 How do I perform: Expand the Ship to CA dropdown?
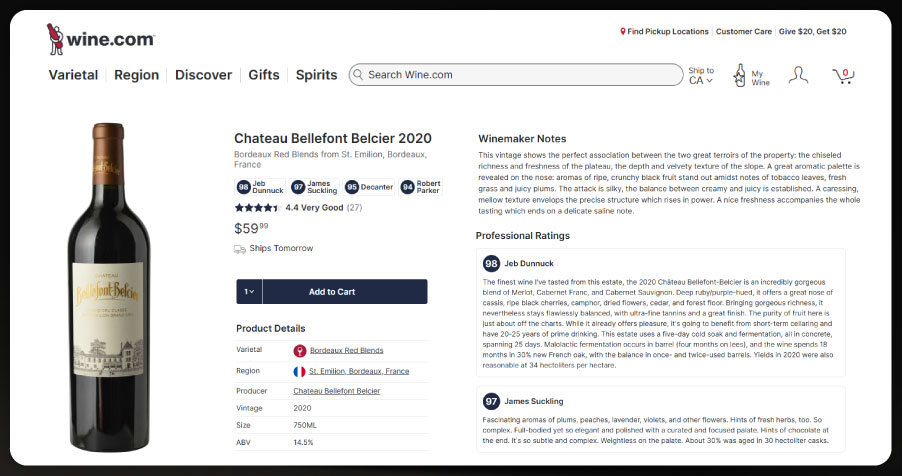(x=701, y=76)
